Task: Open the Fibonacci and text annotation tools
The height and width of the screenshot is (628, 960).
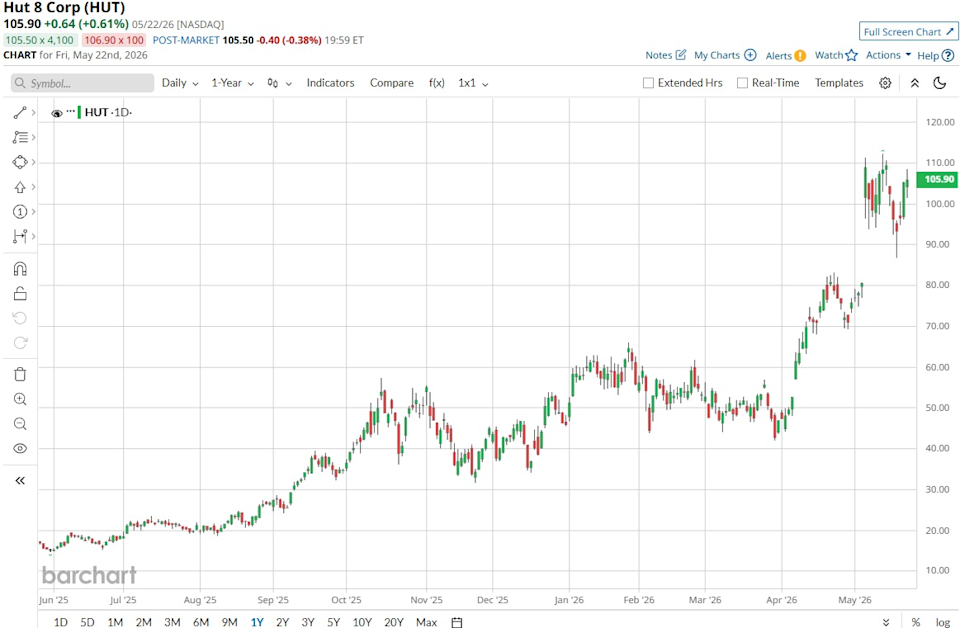Action: click(20, 138)
